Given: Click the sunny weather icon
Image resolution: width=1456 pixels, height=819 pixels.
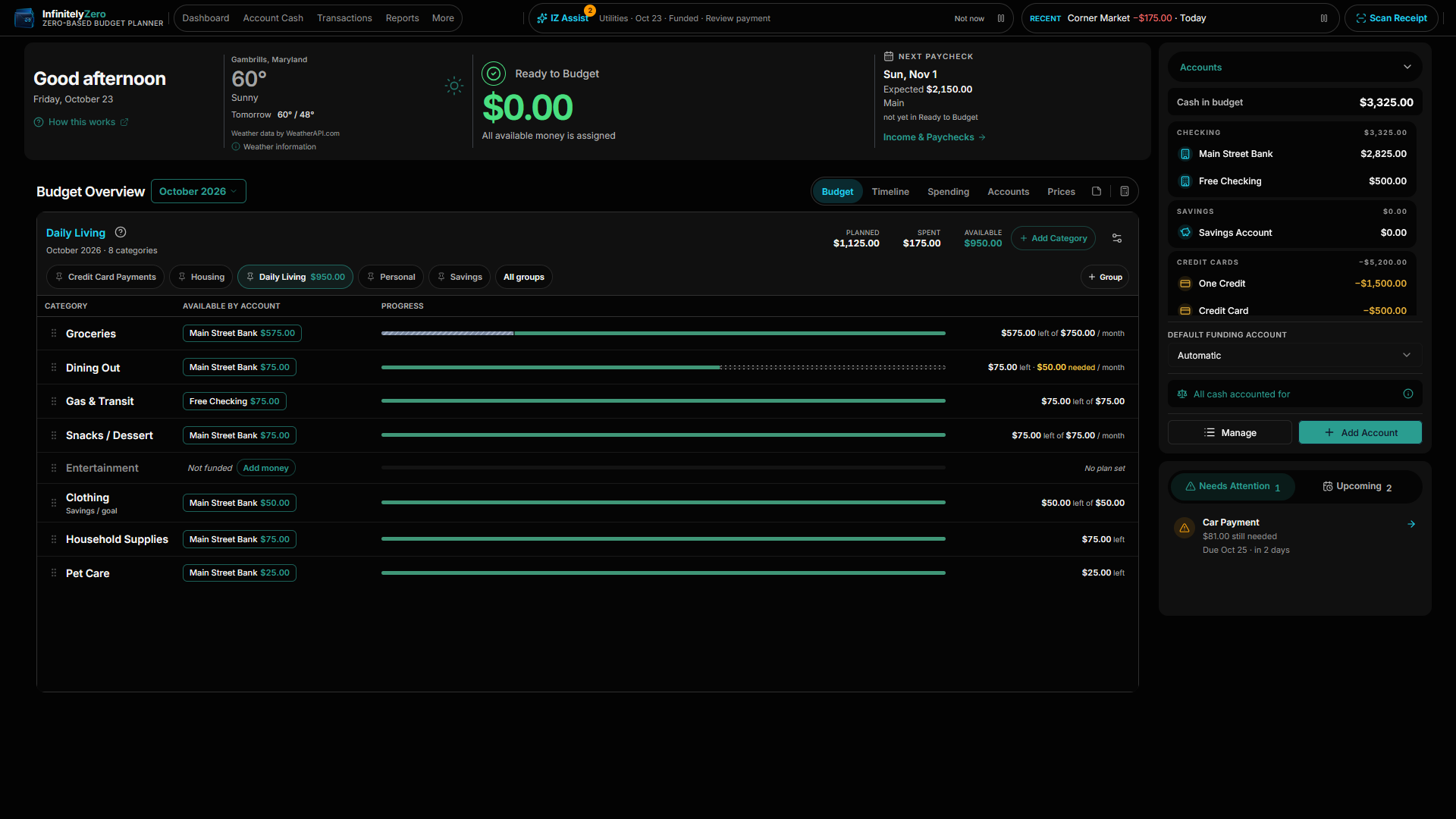Looking at the screenshot, I should tap(454, 86).
